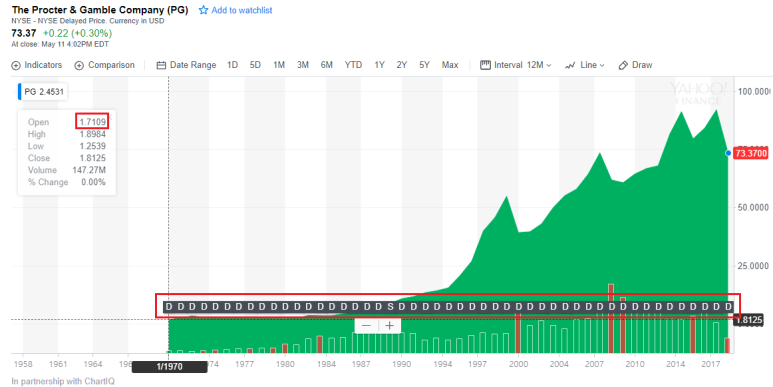Open the In partnership with ChartIQ link
The image size is (773, 387).
click(x=63, y=381)
